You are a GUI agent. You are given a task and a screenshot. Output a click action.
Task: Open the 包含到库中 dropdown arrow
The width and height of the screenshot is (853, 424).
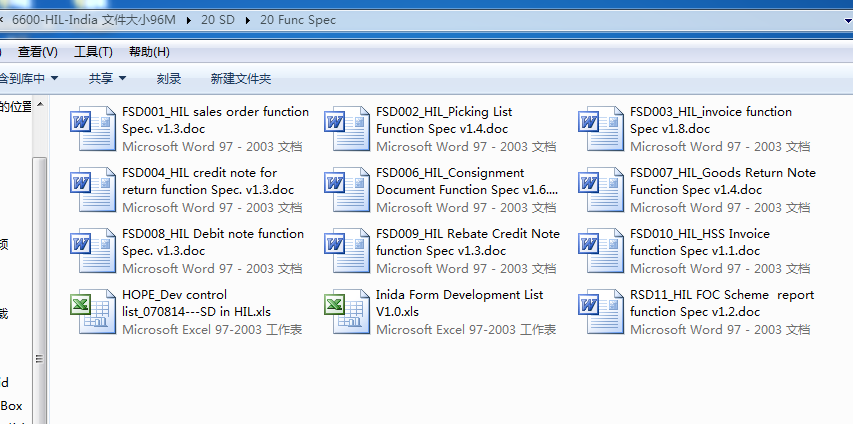click(x=54, y=78)
